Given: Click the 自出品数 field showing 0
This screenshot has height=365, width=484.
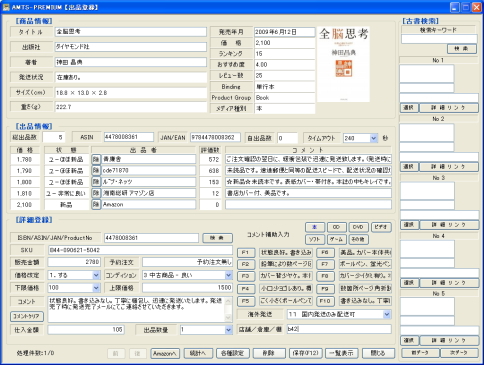Looking at the screenshot, I should pos(287,138).
